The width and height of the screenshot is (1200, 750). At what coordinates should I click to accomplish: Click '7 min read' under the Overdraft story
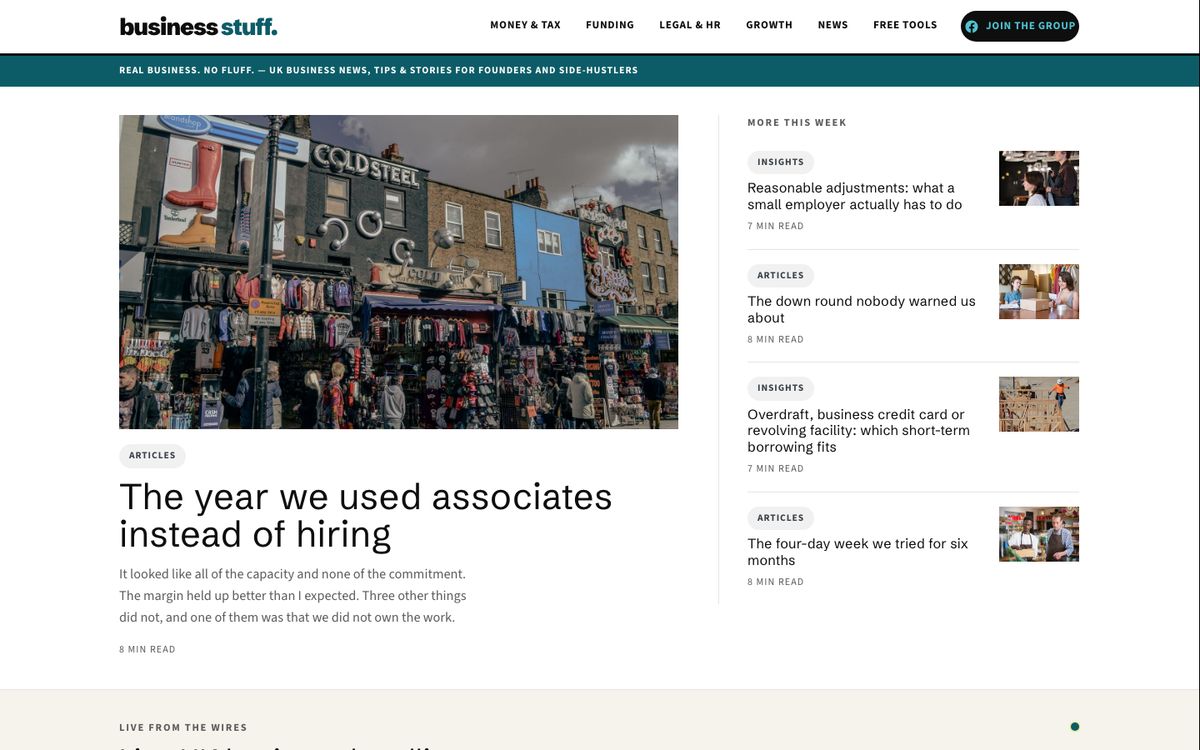[x=775, y=468]
